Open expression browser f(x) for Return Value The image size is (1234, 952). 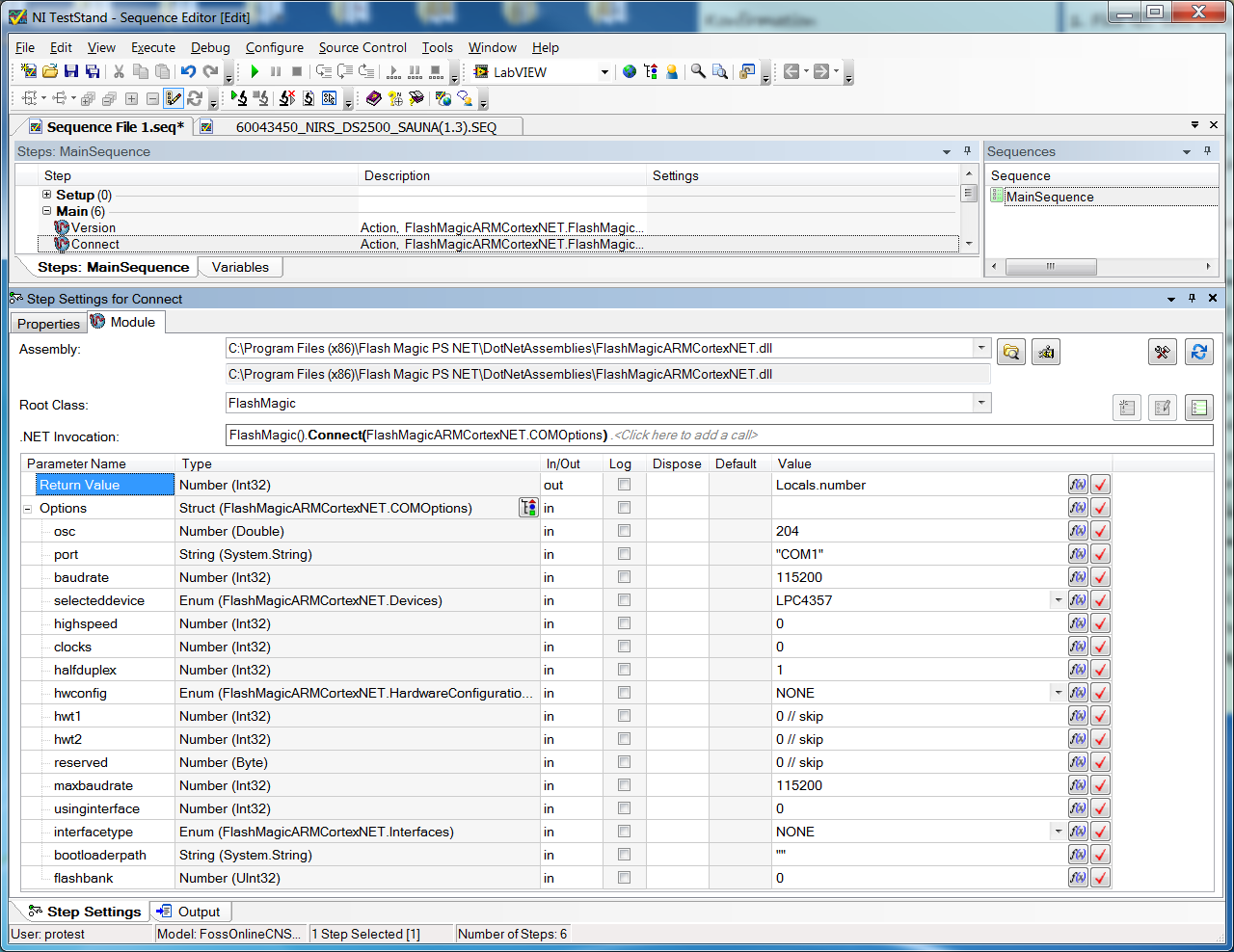1078,485
